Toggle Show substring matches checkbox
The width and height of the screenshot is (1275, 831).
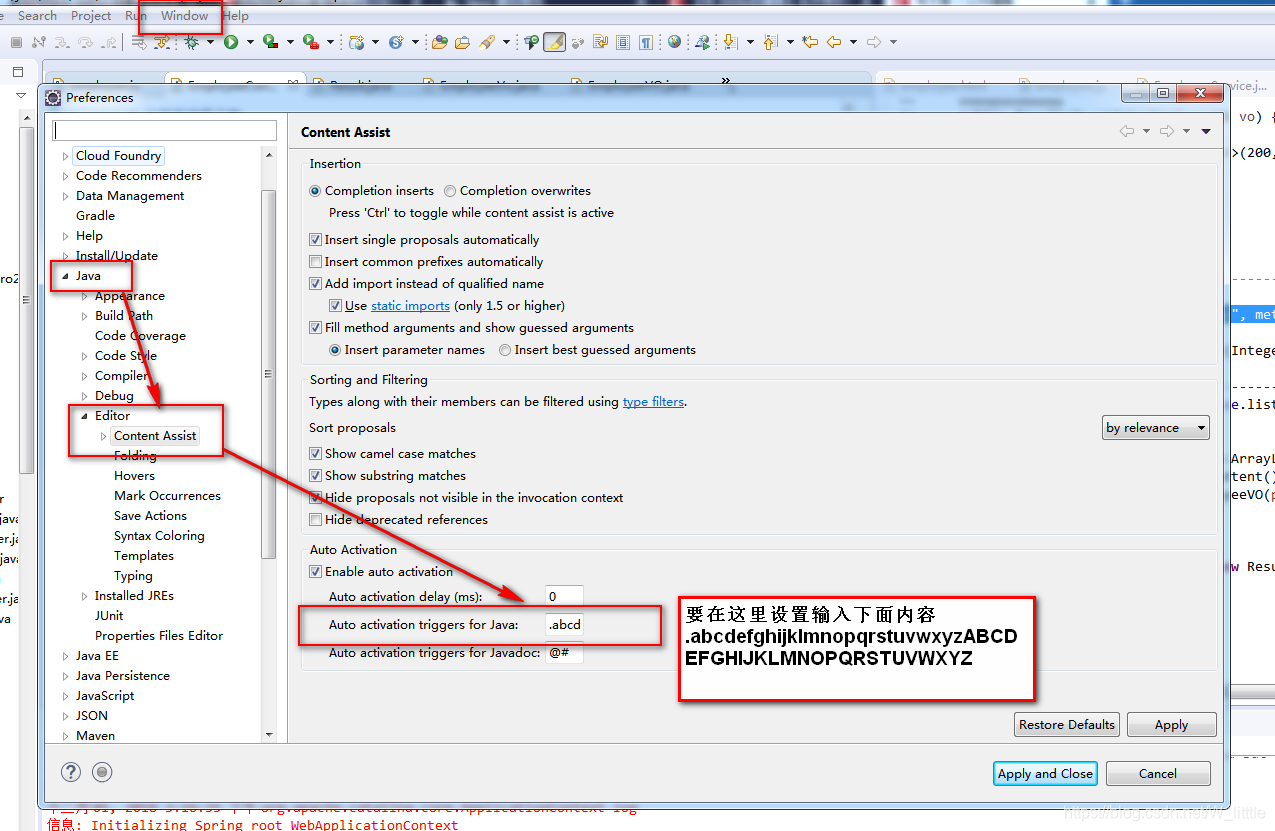pos(316,476)
